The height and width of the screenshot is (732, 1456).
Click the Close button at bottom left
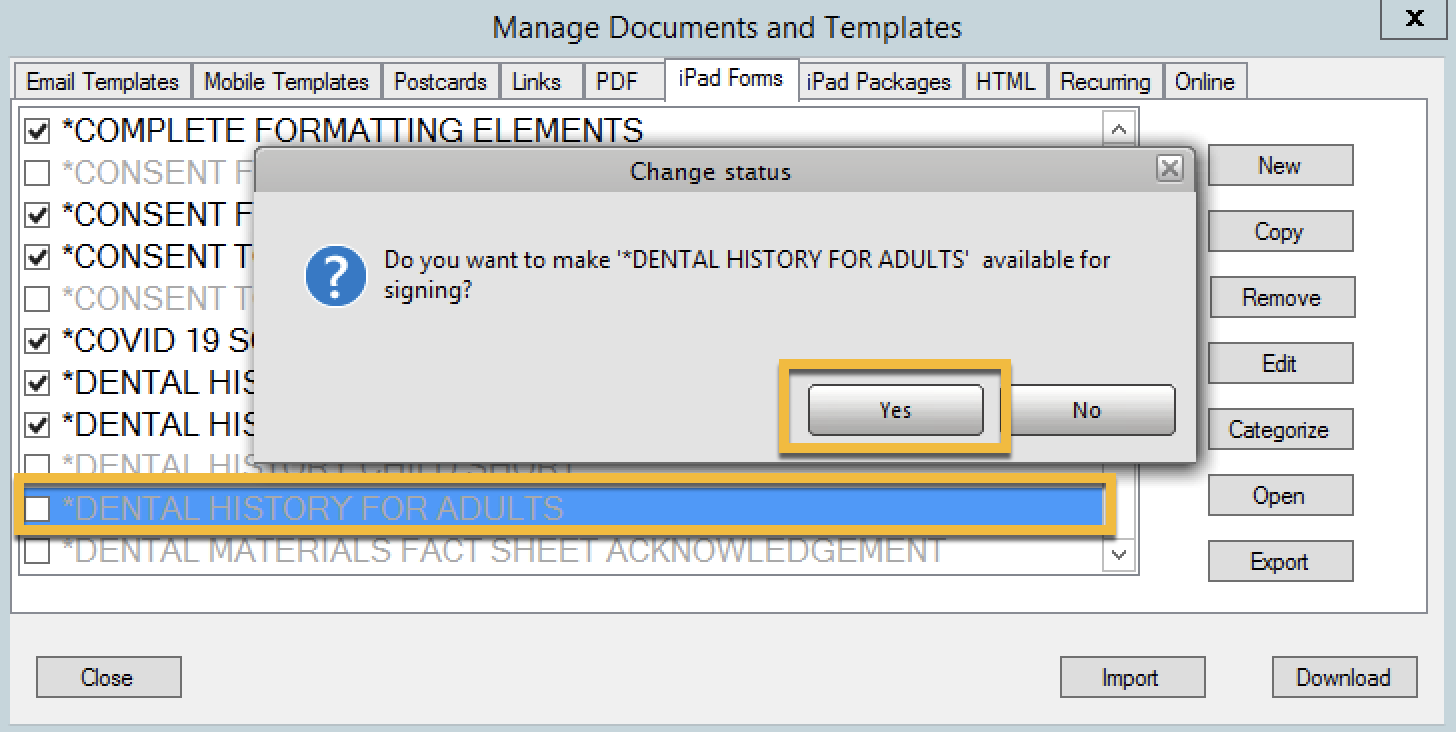pyautogui.click(x=108, y=677)
